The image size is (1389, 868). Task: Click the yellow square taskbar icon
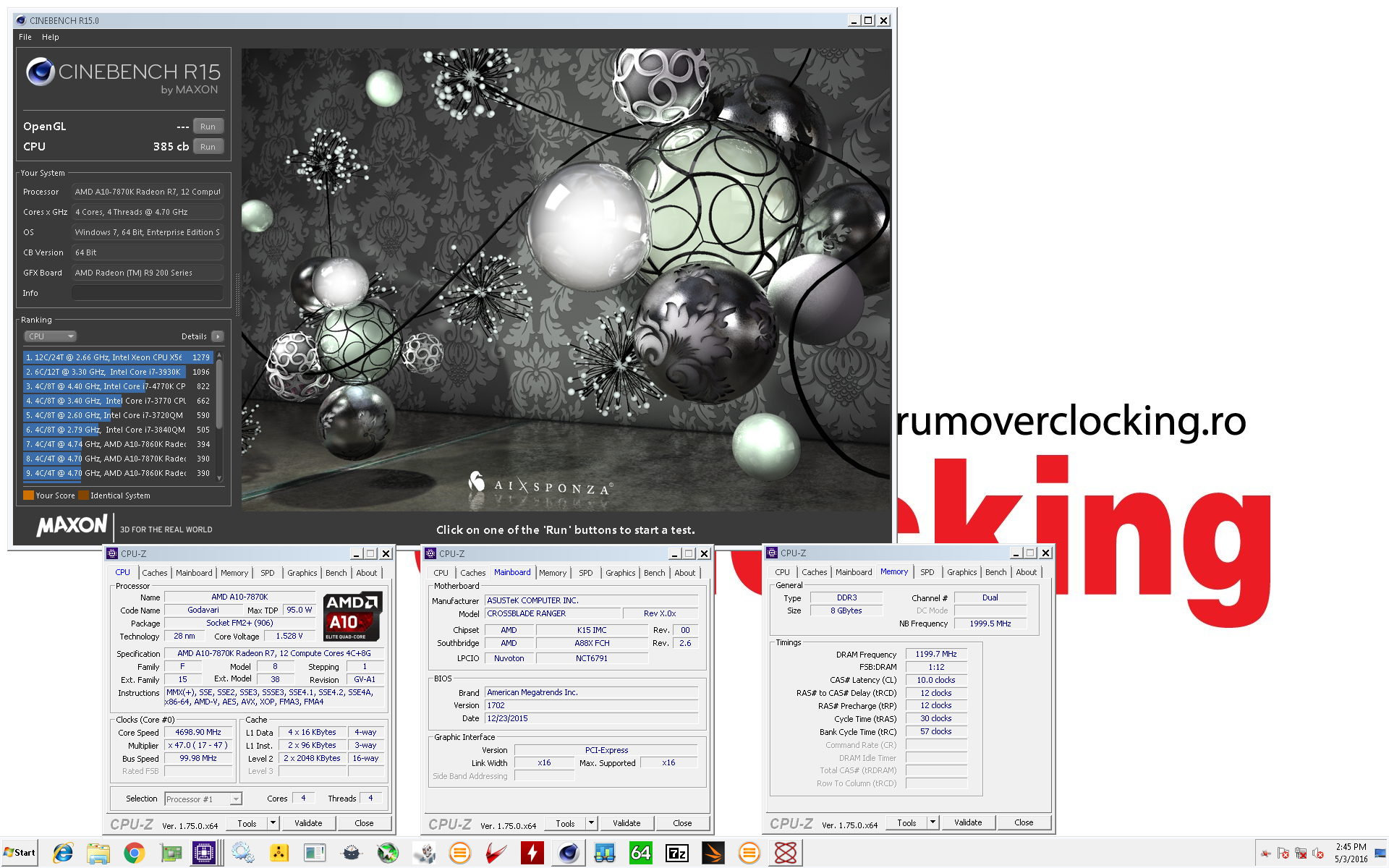(x=279, y=854)
